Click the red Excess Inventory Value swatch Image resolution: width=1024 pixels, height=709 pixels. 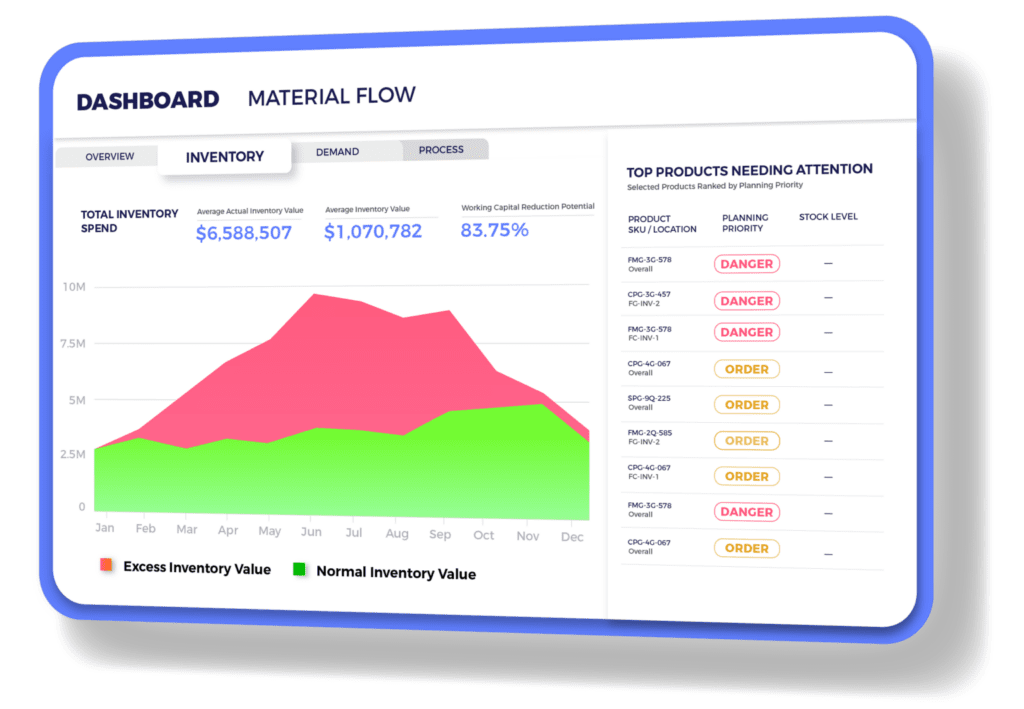point(106,565)
